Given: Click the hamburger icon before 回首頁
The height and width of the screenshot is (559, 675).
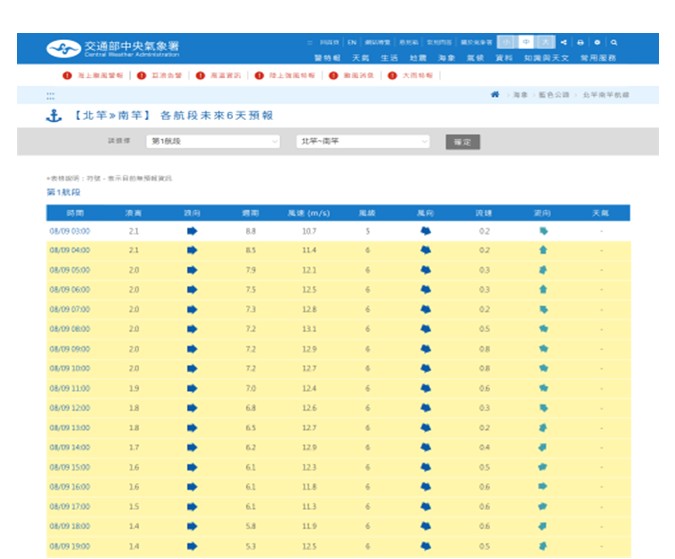Looking at the screenshot, I should coord(310,42).
